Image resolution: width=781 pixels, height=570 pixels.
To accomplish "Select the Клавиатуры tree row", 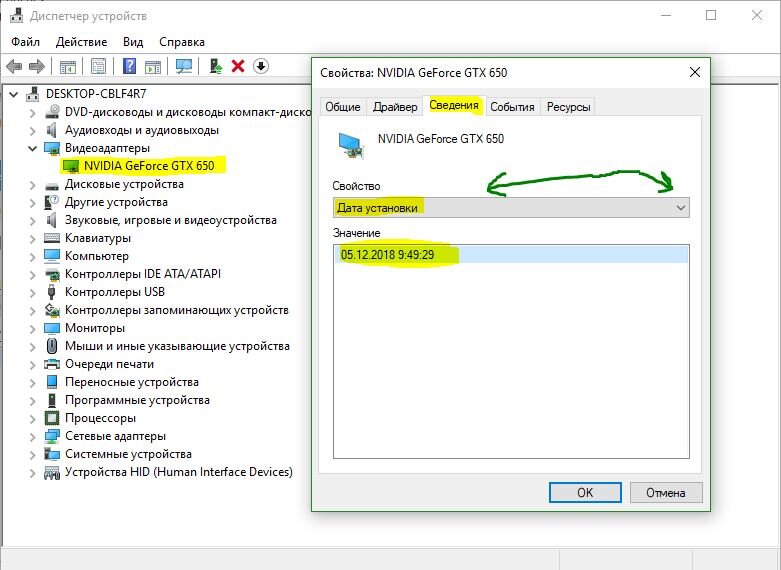I will [x=98, y=238].
